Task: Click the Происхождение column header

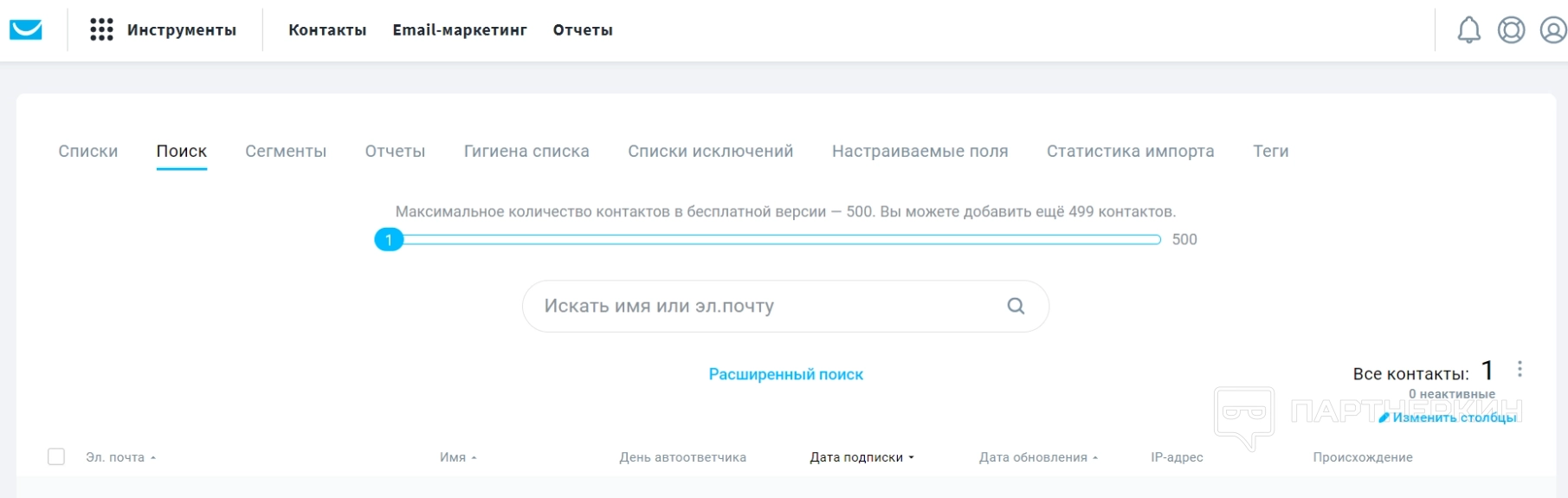Action: tap(1363, 457)
